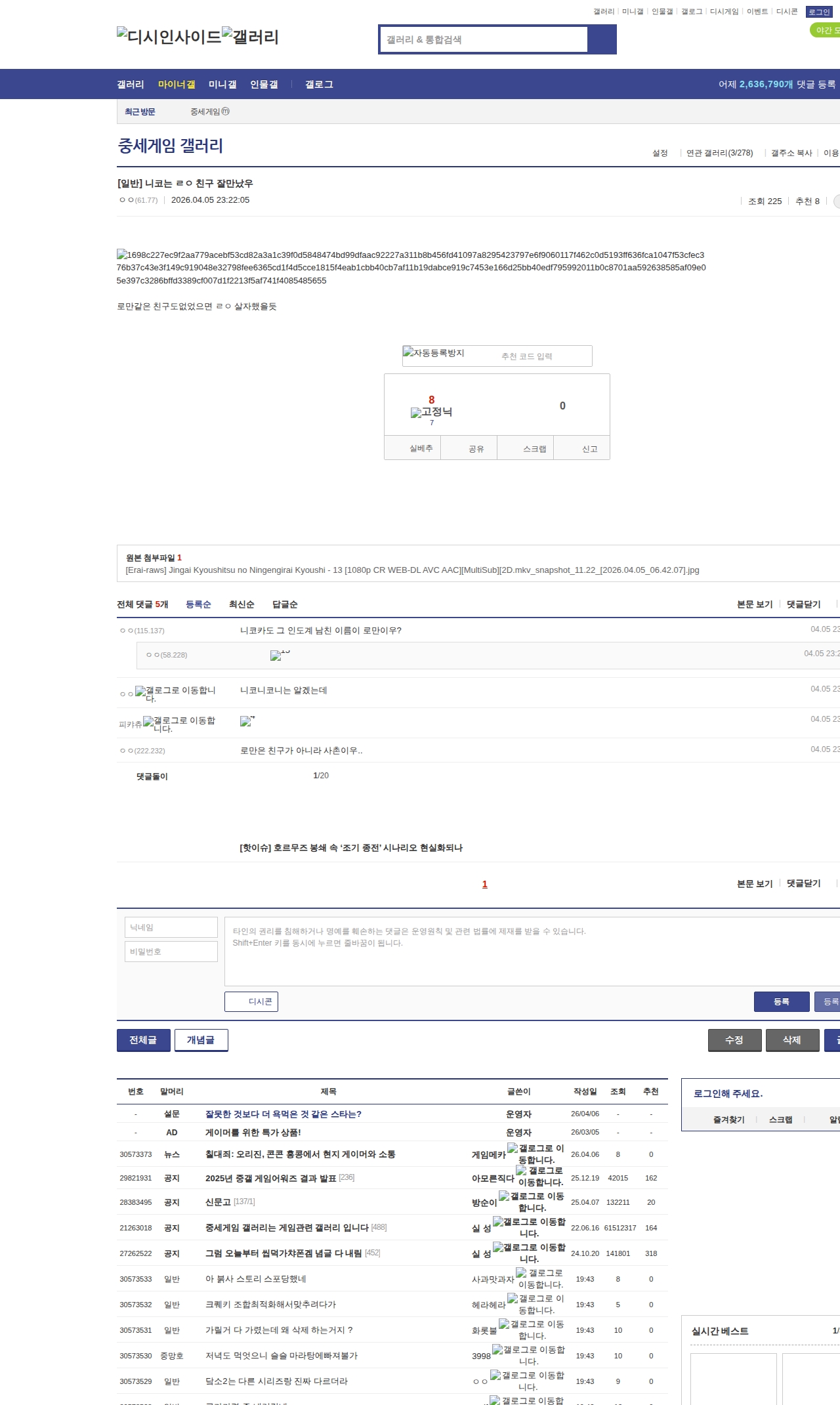Click the 실베추 button under the vote box

[413, 448]
